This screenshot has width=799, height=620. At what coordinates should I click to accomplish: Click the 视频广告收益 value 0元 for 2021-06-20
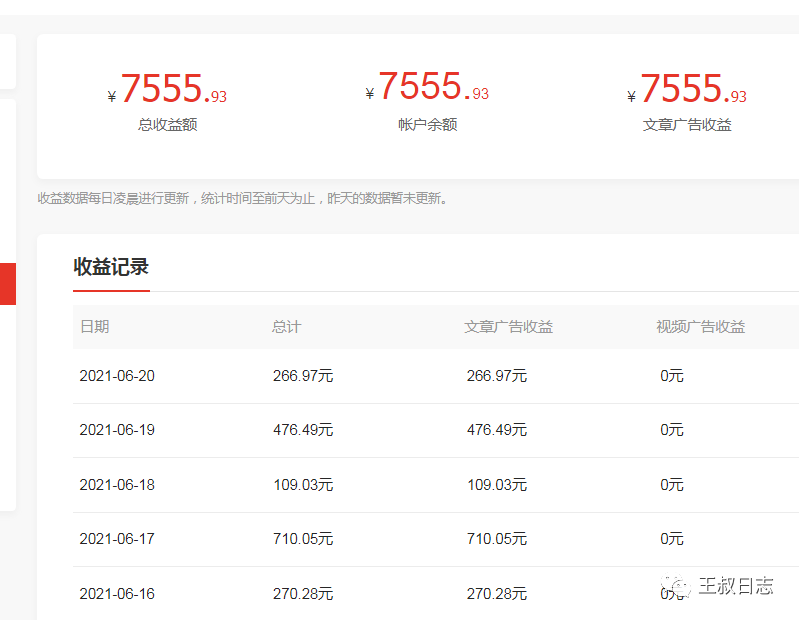(x=672, y=376)
